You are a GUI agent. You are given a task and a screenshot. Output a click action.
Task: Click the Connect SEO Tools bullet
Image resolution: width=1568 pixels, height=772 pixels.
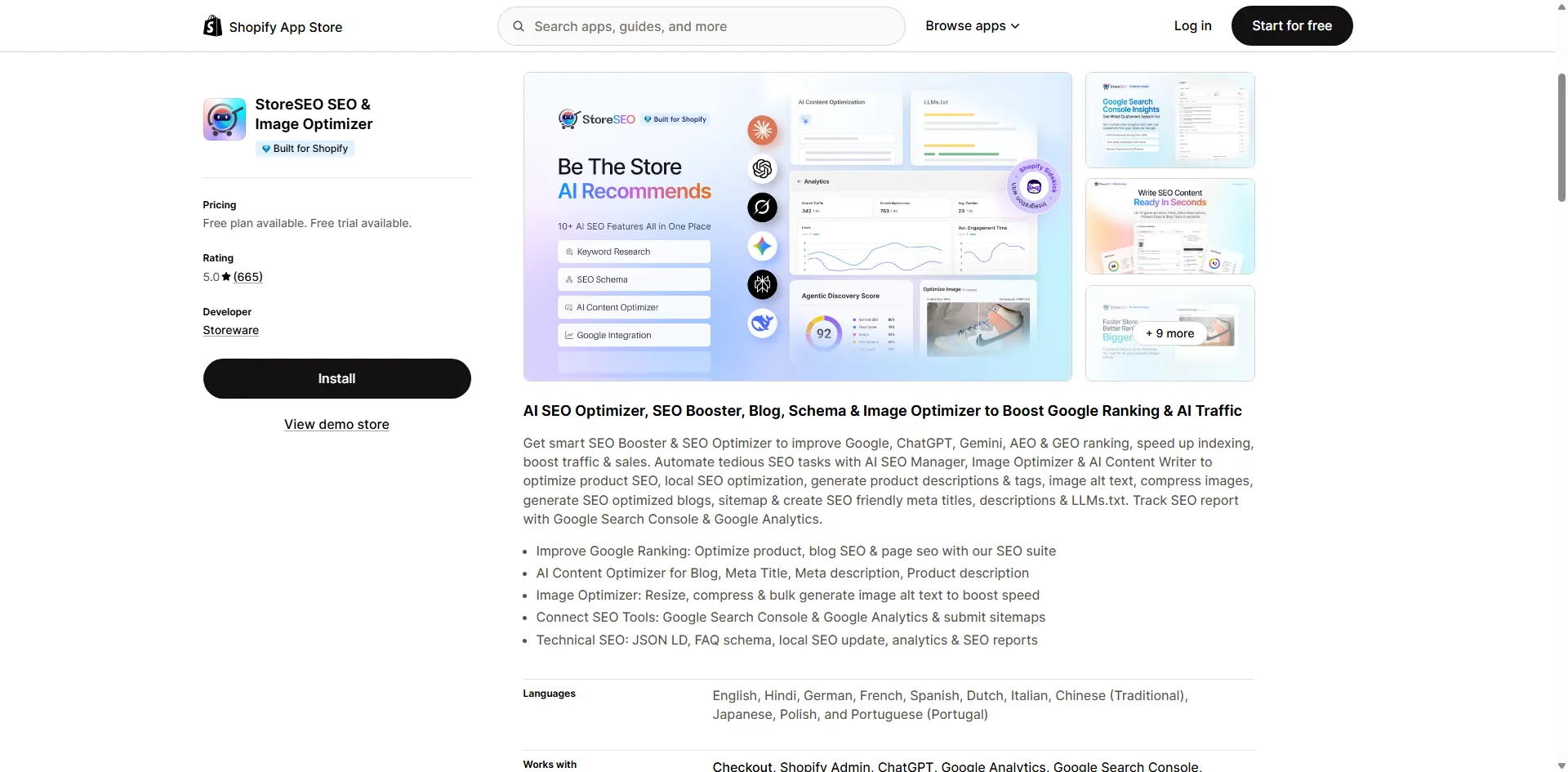791,617
